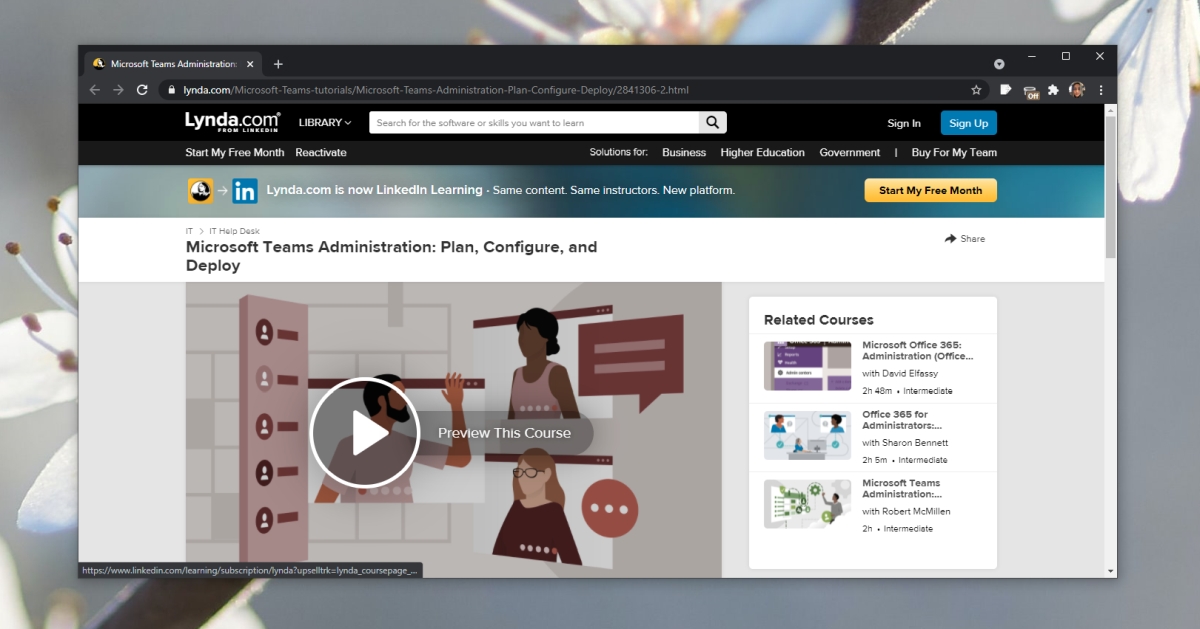Click the '2h 48m • Intermediate' text

(907, 391)
